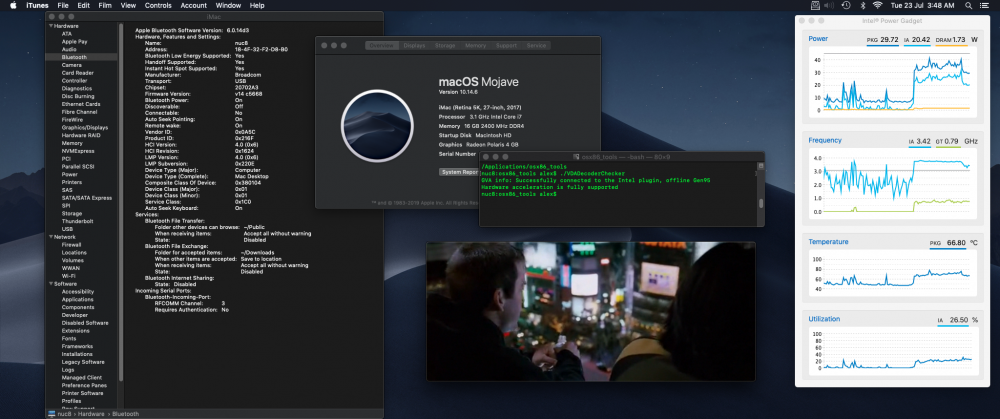Select Thunderbolt in the sidebar
This screenshot has height=419, width=1000.
(77, 221)
